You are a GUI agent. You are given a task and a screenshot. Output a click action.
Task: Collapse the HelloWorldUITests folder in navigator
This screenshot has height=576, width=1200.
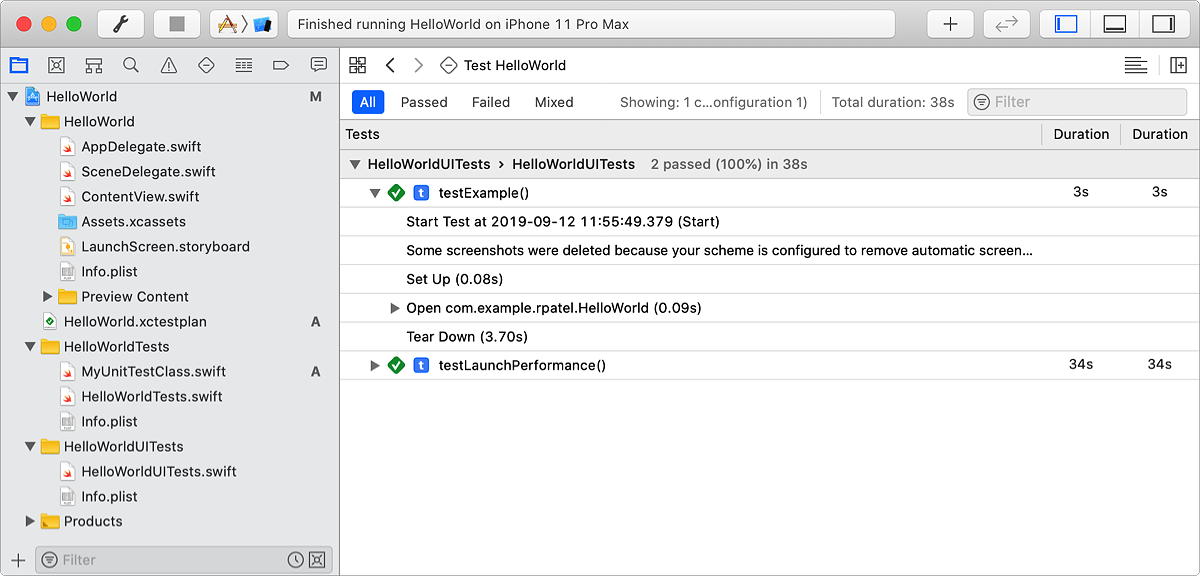pyautogui.click(x=30, y=447)
